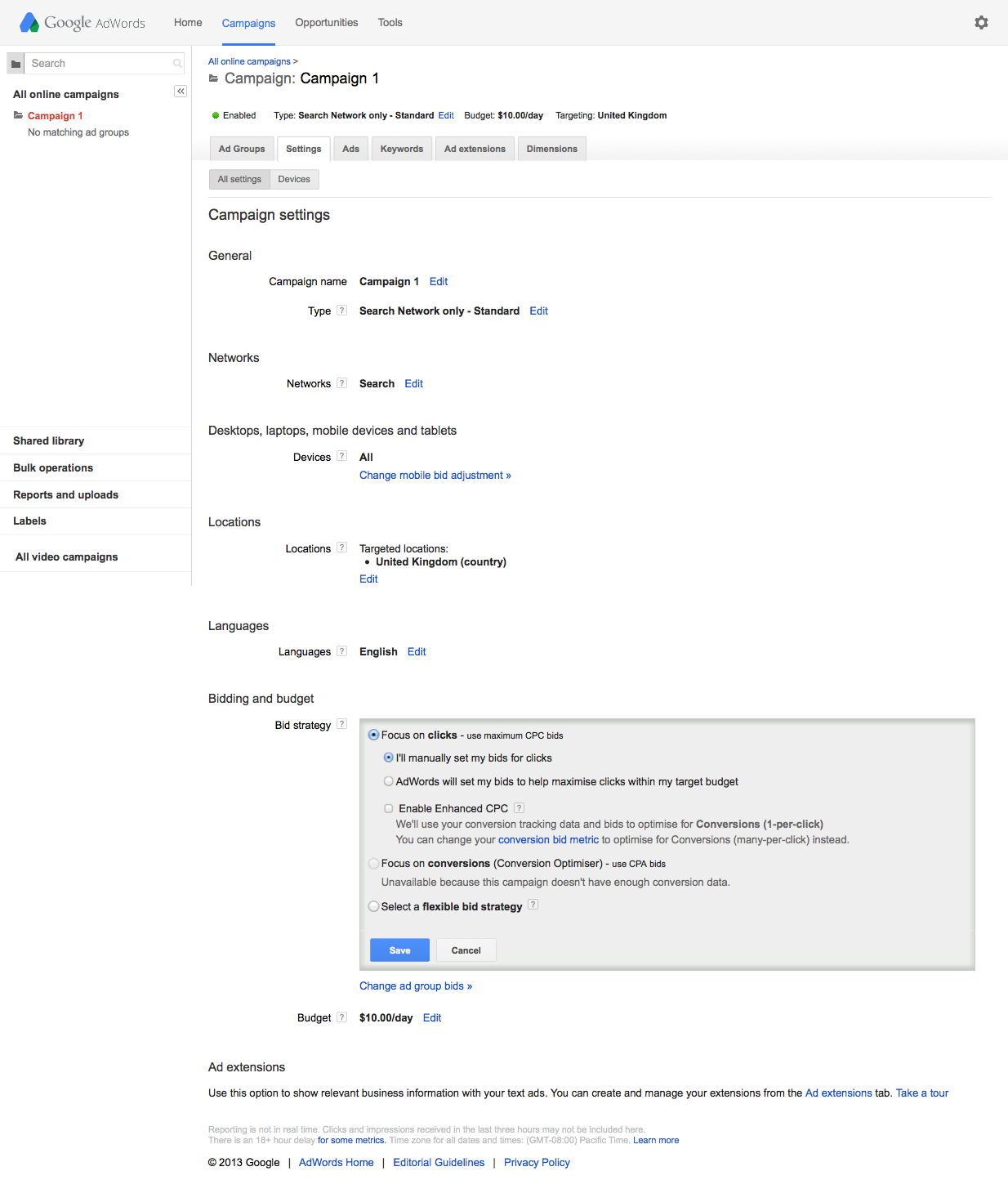
Task: Click the green Enabled status dot
Action: [x=216, y=115]
